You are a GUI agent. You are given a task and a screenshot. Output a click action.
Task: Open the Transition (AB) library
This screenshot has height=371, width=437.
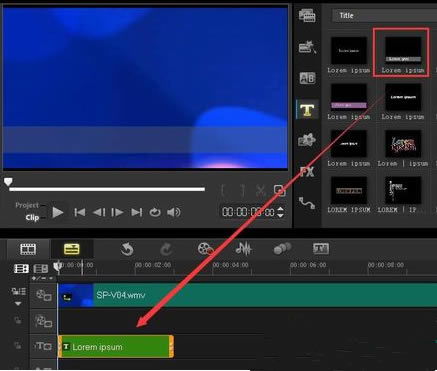[307, 78]
